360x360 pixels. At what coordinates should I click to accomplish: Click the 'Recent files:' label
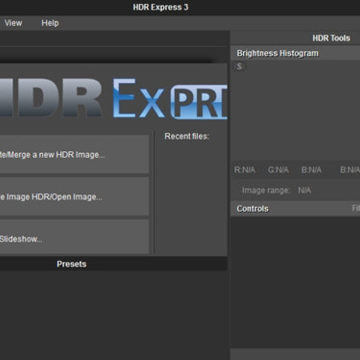click(x=187, y=136)
